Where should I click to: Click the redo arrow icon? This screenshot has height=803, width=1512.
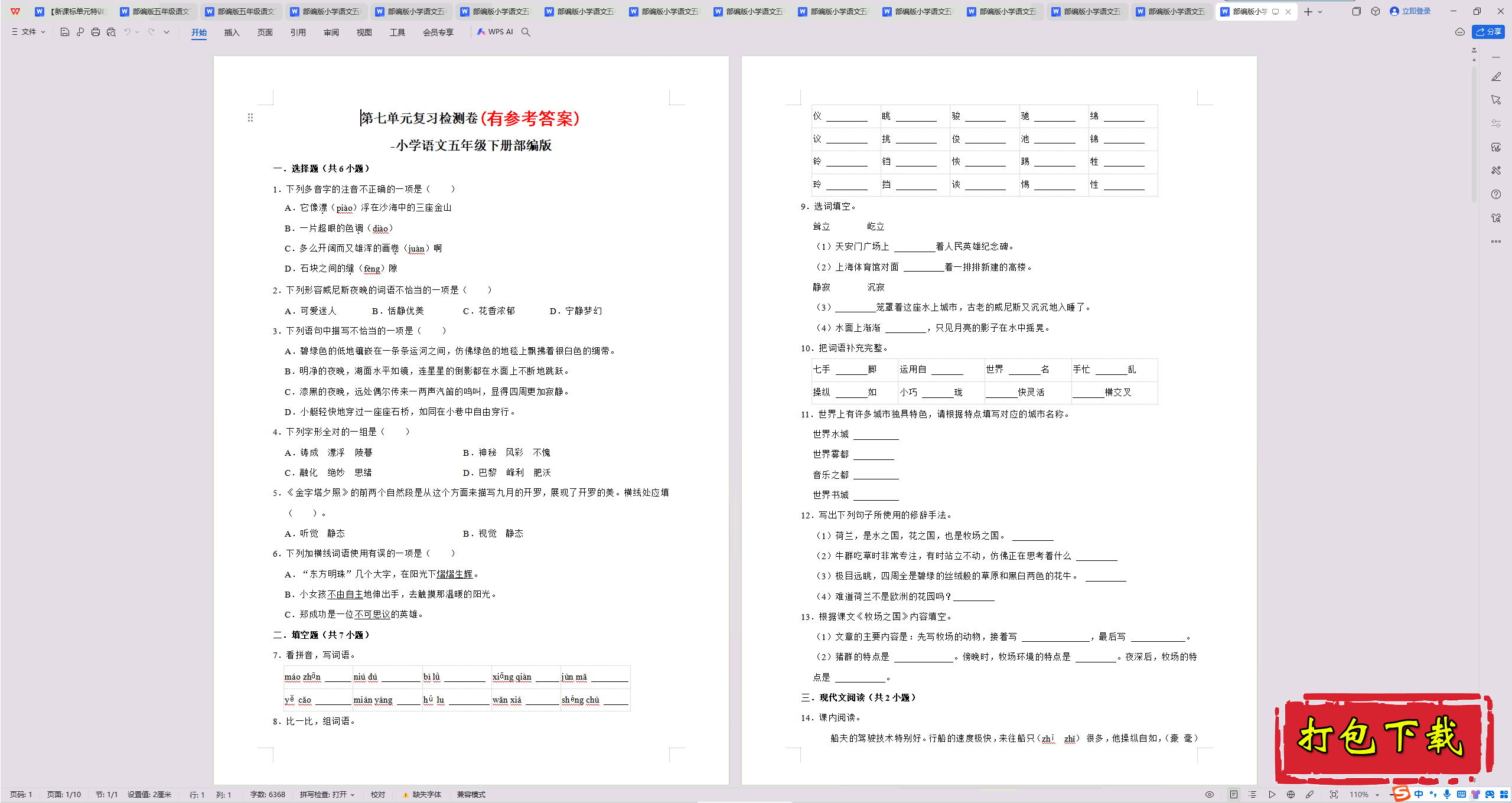(x=151, y=32)
